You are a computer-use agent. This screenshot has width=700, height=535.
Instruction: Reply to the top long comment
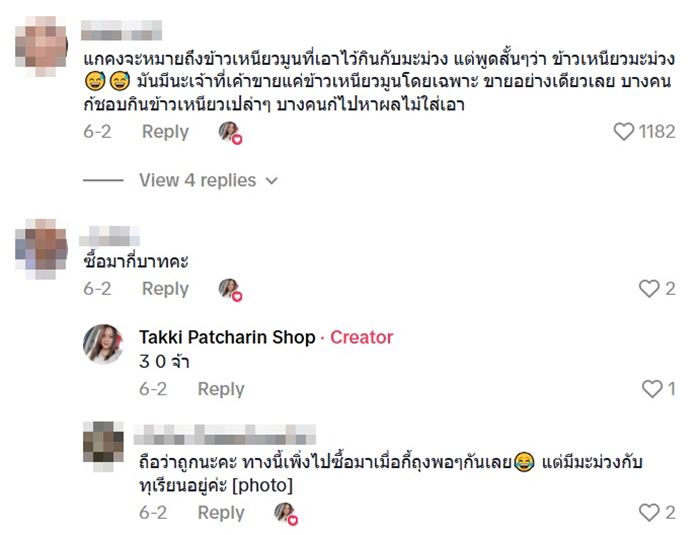[x=165, y=132]
